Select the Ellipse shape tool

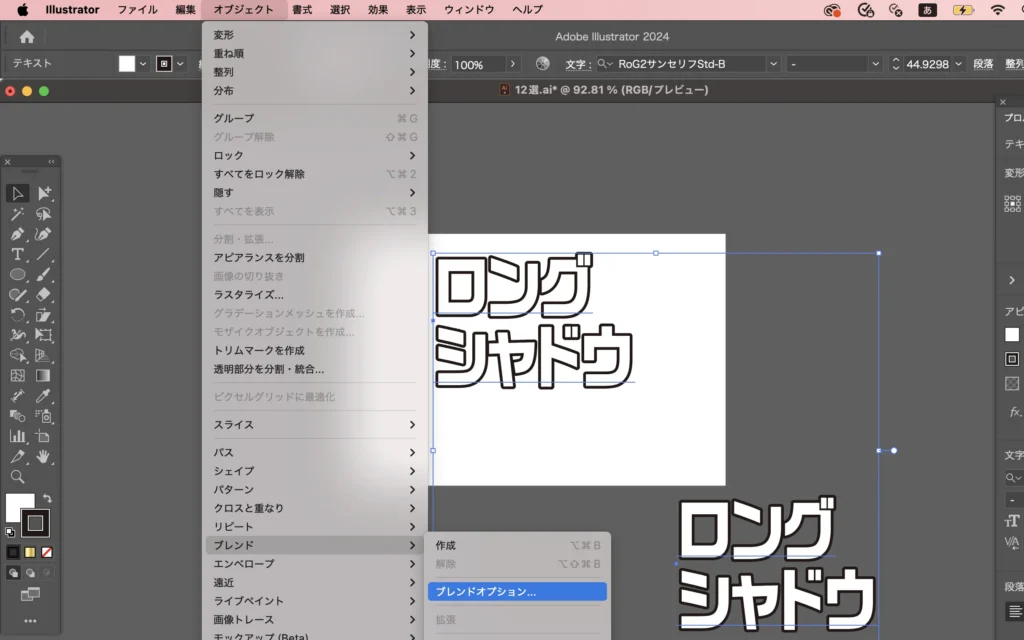point(18,274)
